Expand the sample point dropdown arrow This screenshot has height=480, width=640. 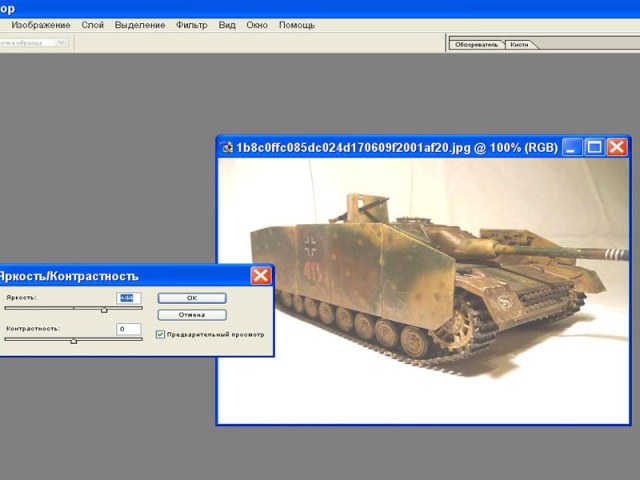tap(61, 42)
